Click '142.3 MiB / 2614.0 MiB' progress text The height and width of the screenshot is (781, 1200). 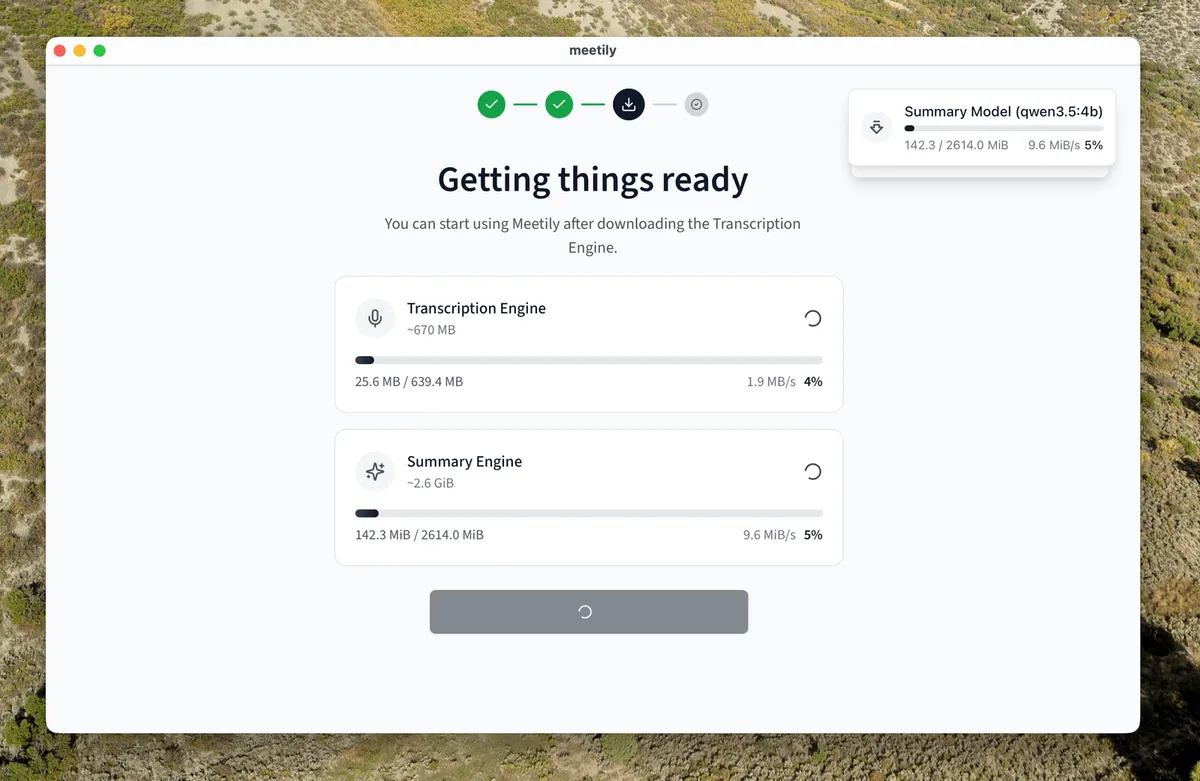419,535
